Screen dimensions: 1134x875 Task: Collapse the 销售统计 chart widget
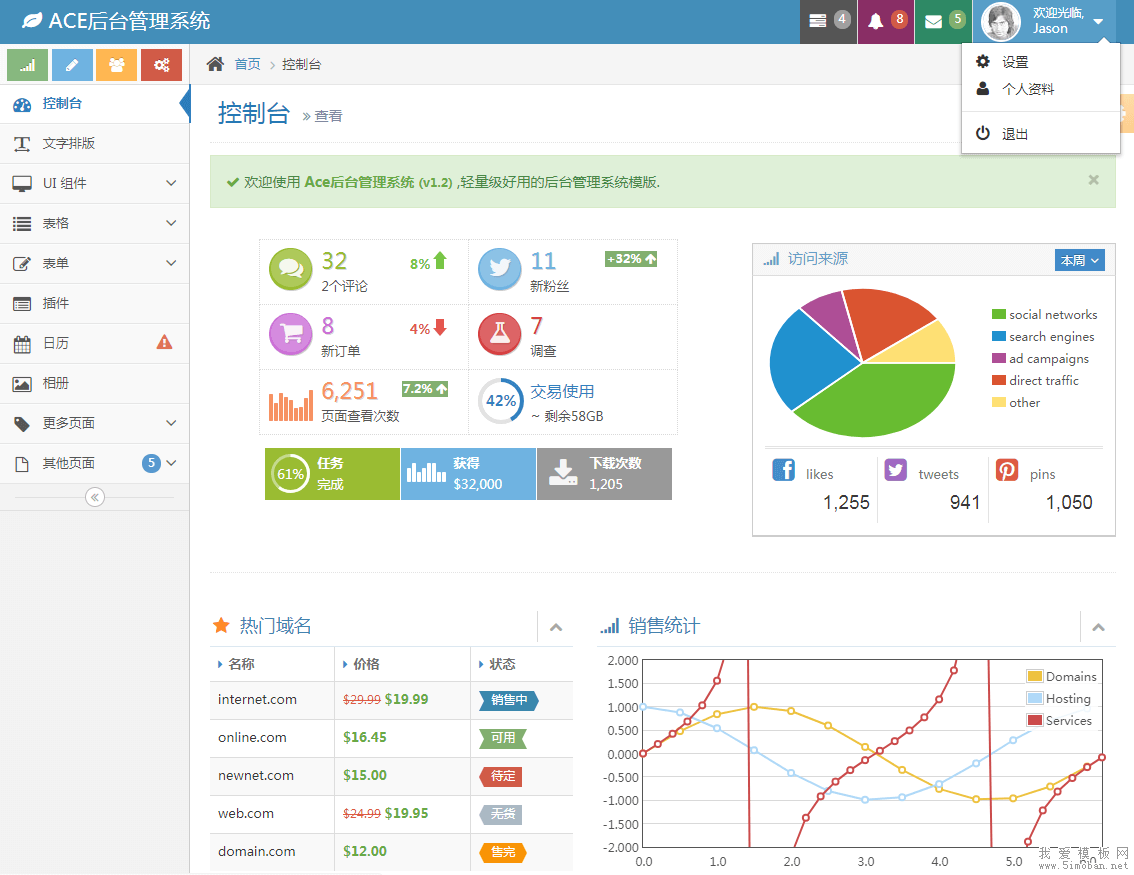(x=1098, y=627)
